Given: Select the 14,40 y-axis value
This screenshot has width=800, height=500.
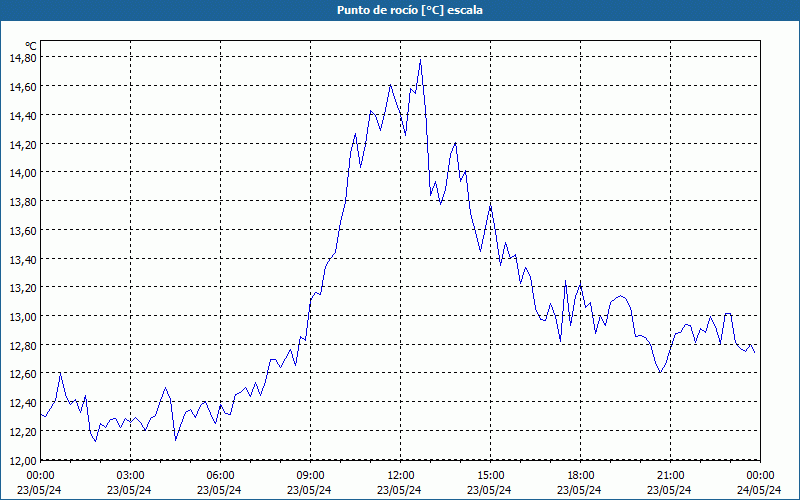Looking at the screenshot, I should pyautogui.click(x=23, y=115).
